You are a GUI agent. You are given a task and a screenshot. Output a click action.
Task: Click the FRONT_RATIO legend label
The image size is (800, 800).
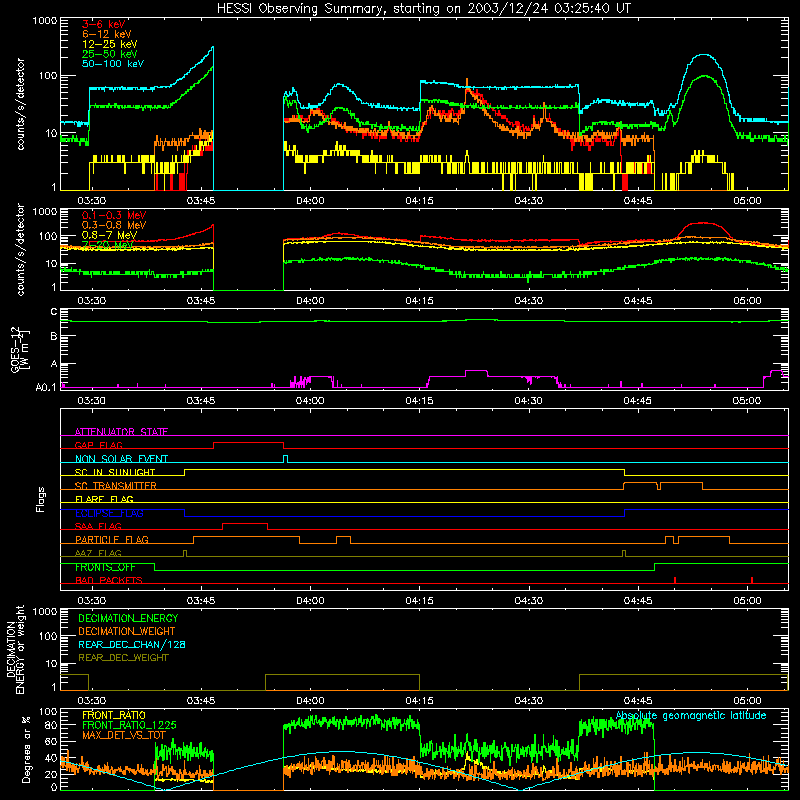(114, 715)
